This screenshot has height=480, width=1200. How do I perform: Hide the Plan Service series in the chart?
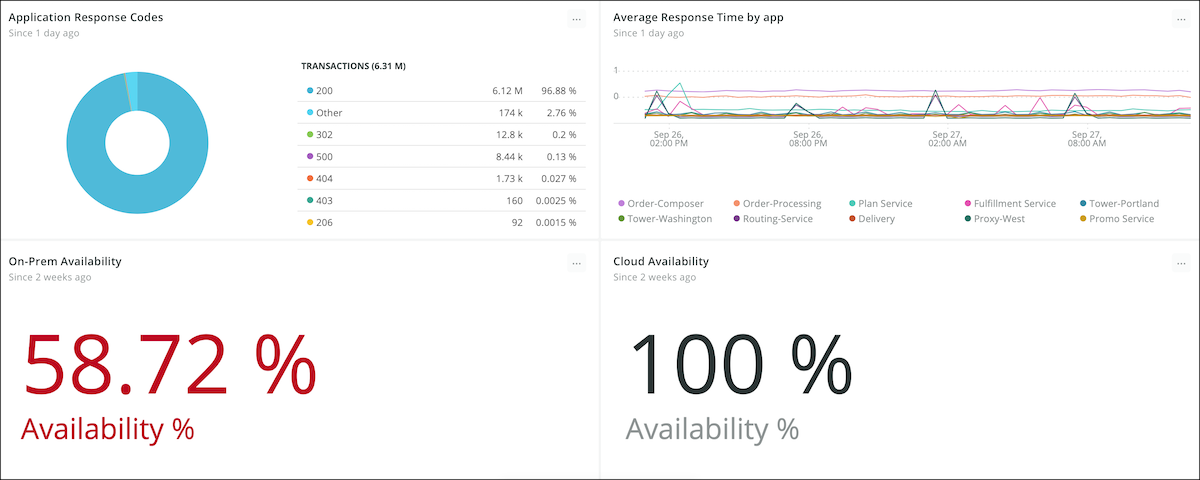pyautogui.click(x=884, y=204)
